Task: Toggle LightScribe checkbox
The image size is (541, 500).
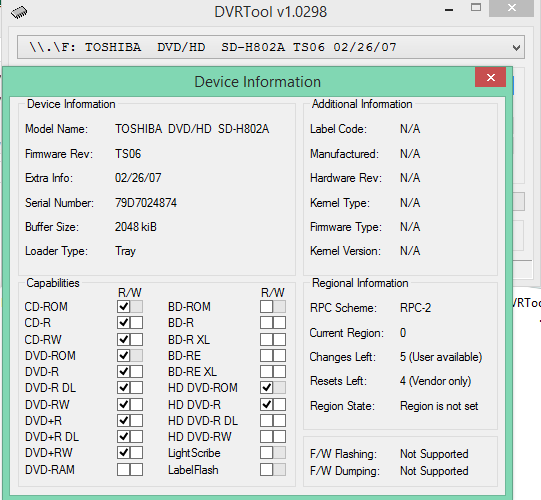Action: point(266,453)
